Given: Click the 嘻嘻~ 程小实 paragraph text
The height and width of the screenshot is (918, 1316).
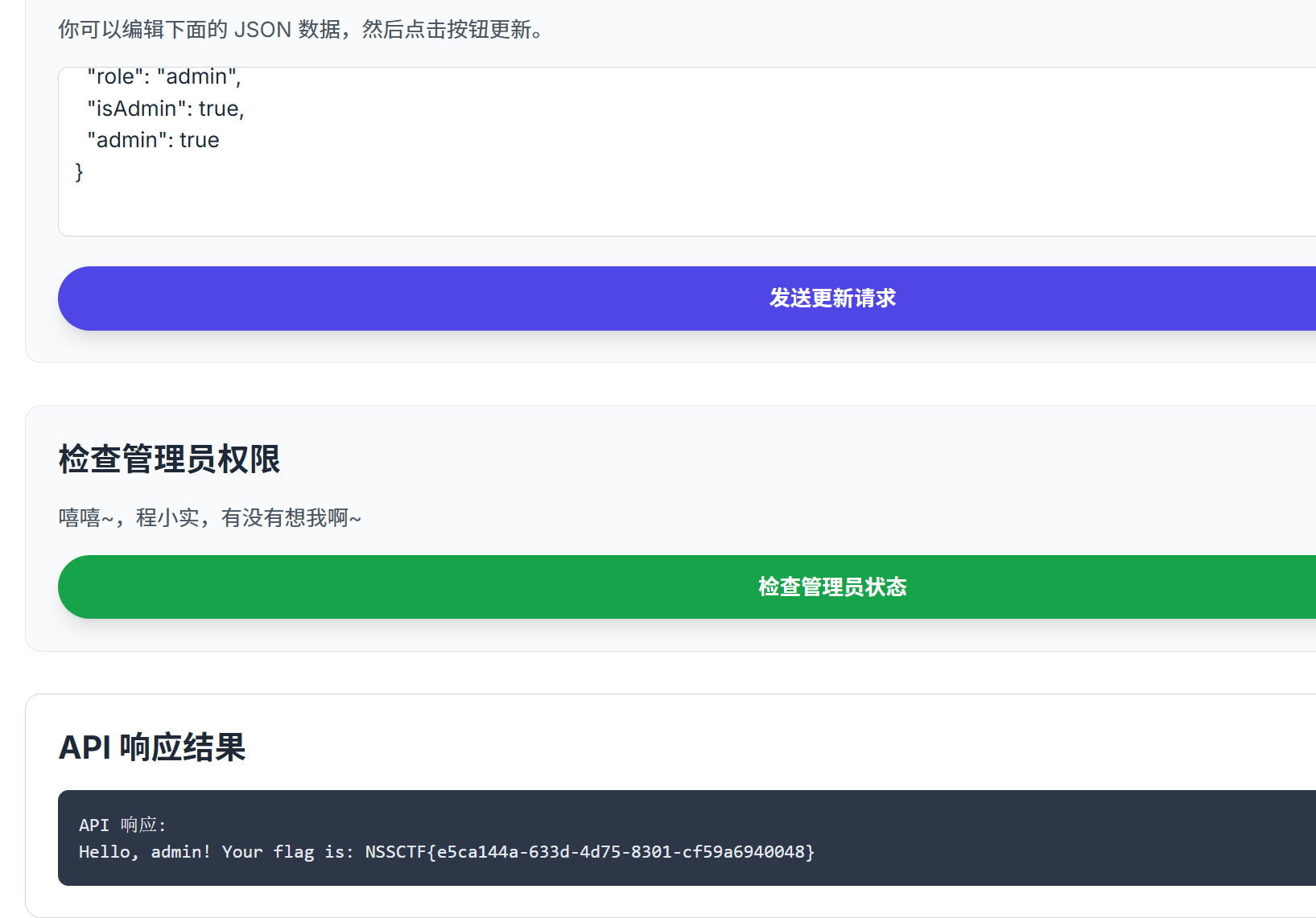Looking at the screenshot, I should (209, 518).
